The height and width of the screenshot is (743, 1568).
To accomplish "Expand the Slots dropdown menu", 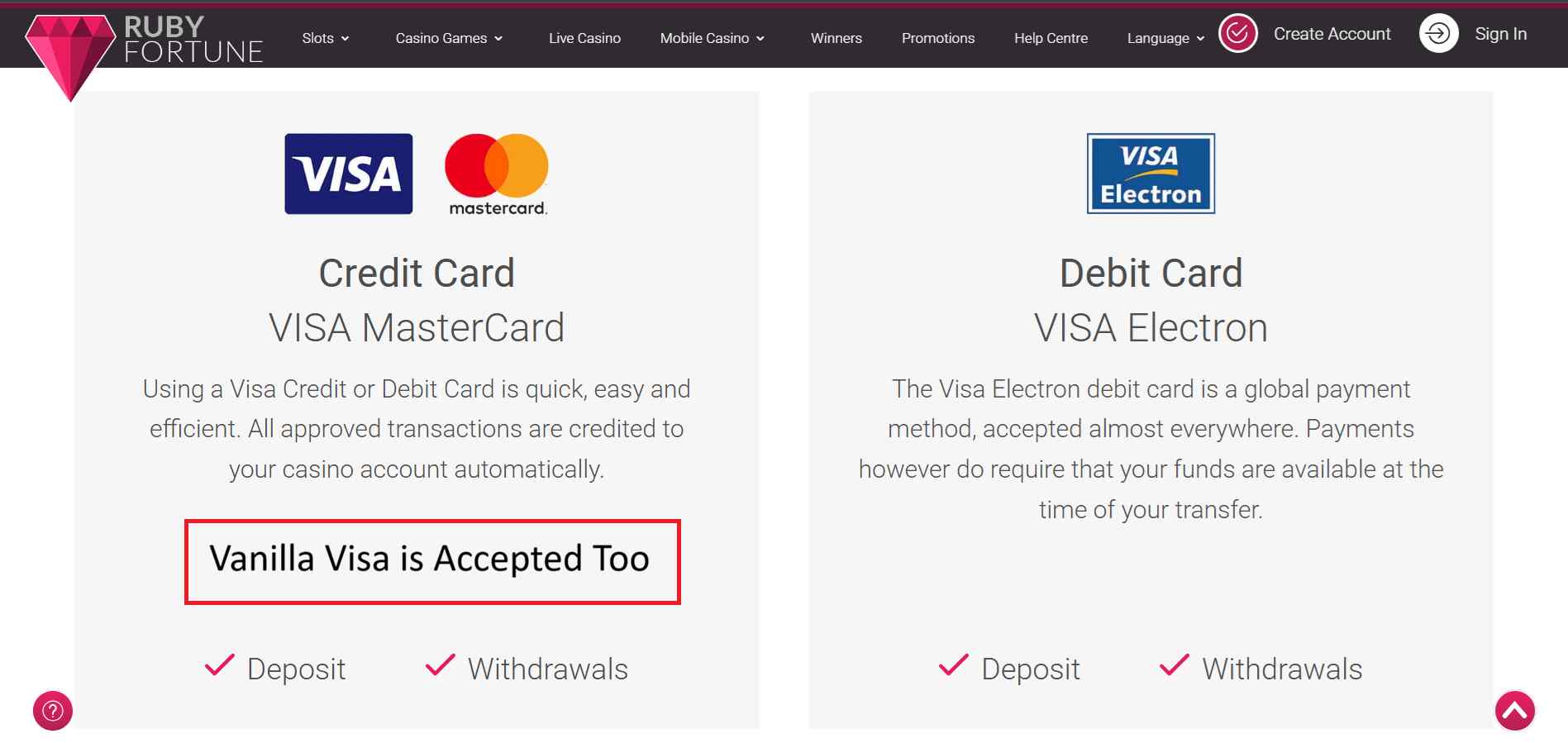I will click(326, 38).
